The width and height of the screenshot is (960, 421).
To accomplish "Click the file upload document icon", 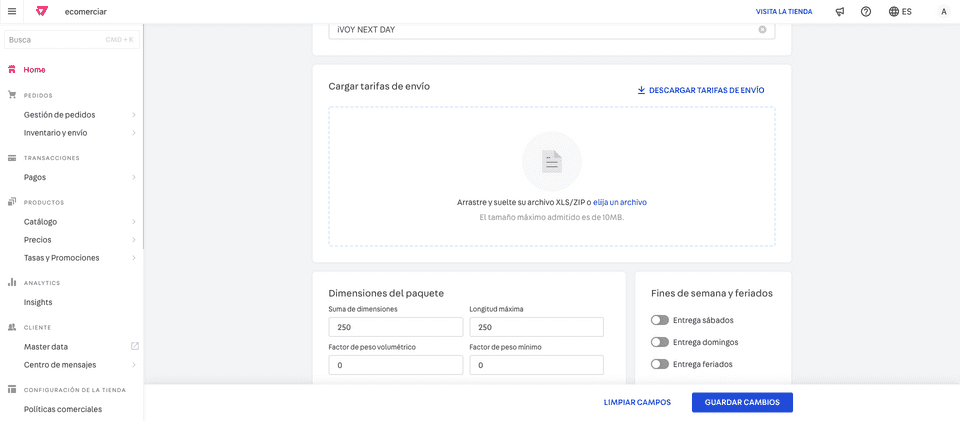I will point(551,161).
